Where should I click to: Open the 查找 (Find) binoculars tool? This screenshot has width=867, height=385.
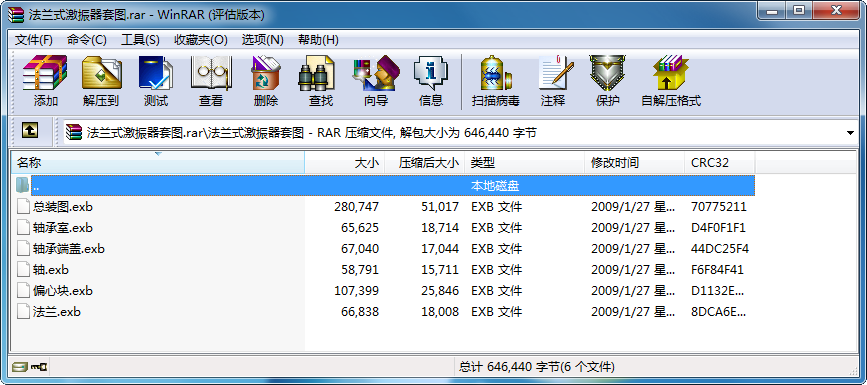(x=320, y=81)
